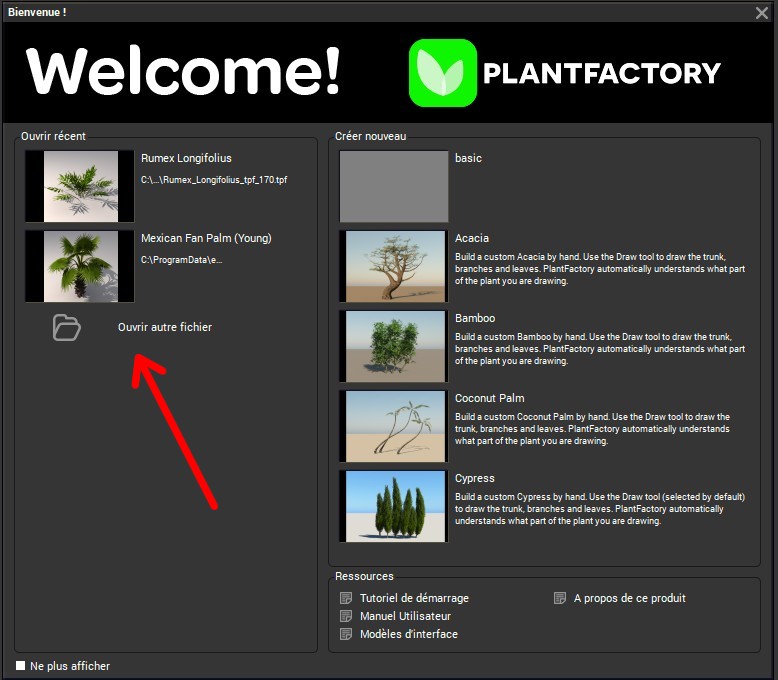Click the A propos de ce produit icon

[560, 598]
